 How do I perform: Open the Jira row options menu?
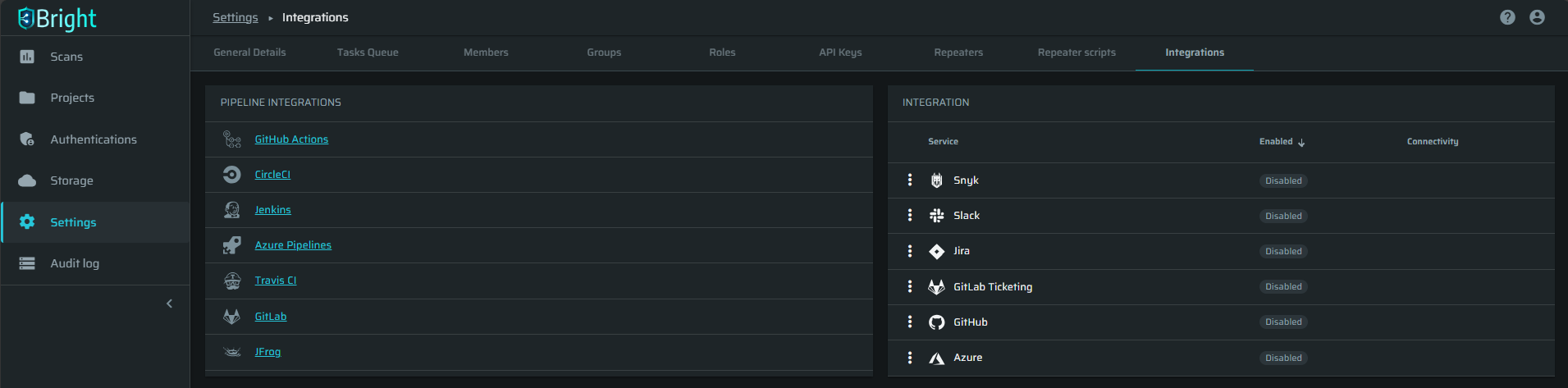coord(909,251)
